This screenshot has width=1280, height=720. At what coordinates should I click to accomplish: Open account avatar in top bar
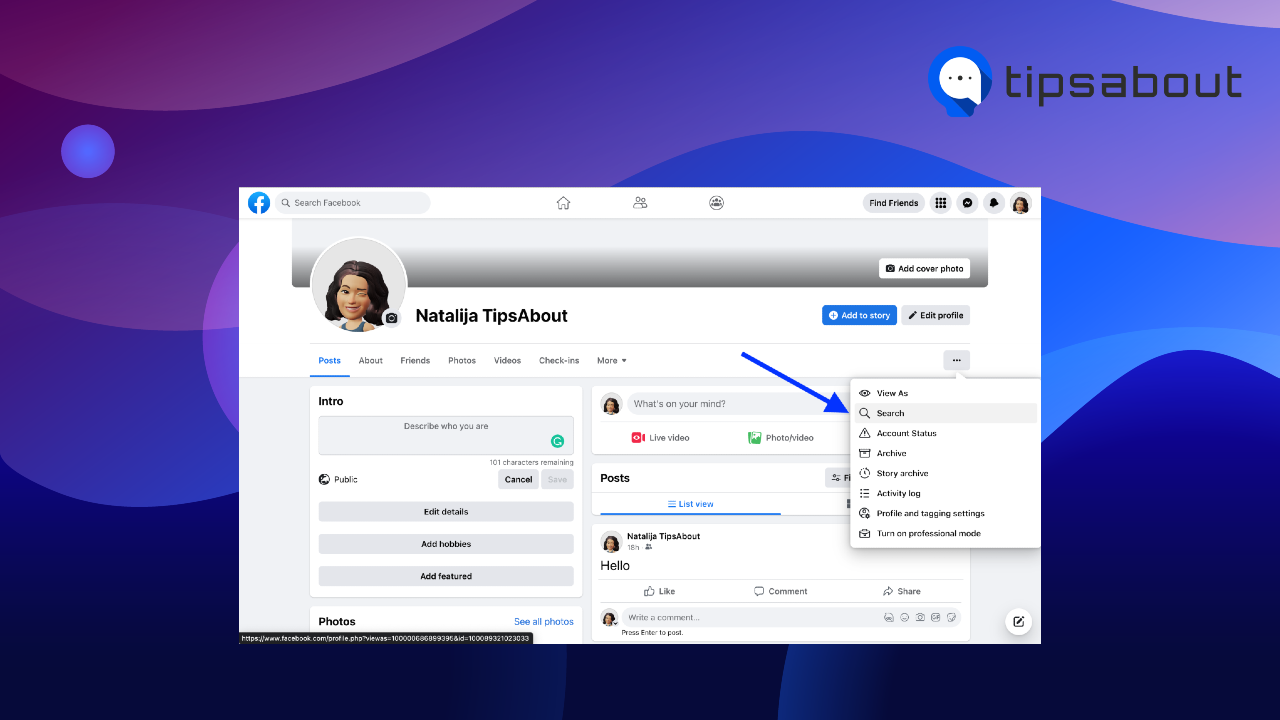point(1020,204)
